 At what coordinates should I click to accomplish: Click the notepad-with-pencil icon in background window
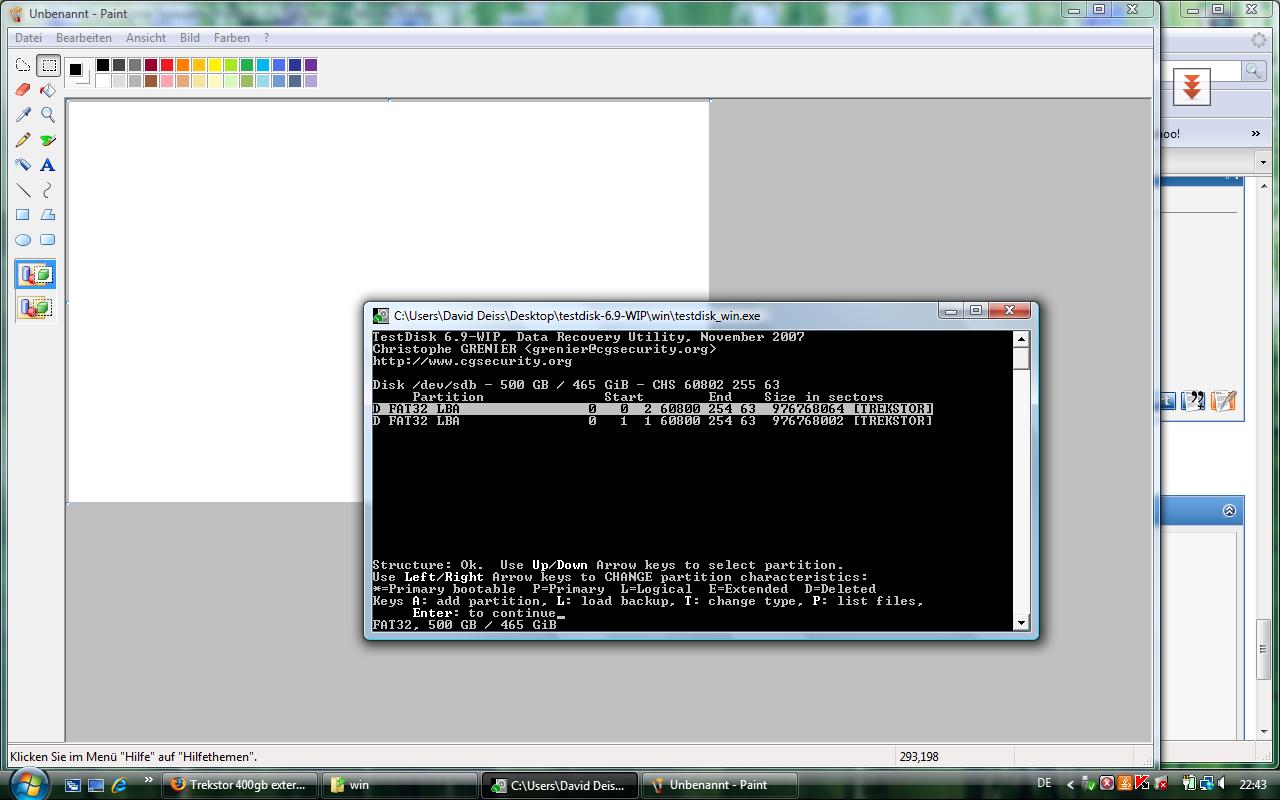point(1223,401)
